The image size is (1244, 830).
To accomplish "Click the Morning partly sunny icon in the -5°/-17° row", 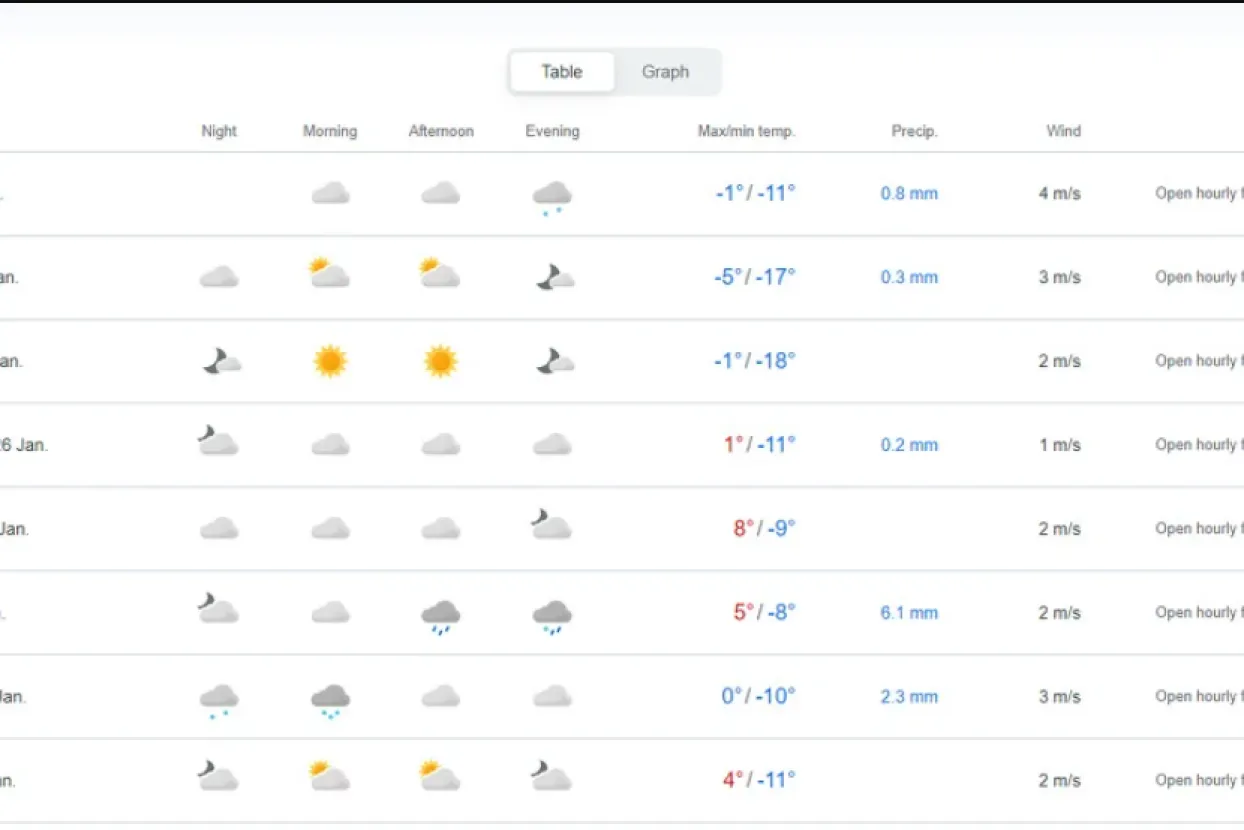I will [330, 274].
